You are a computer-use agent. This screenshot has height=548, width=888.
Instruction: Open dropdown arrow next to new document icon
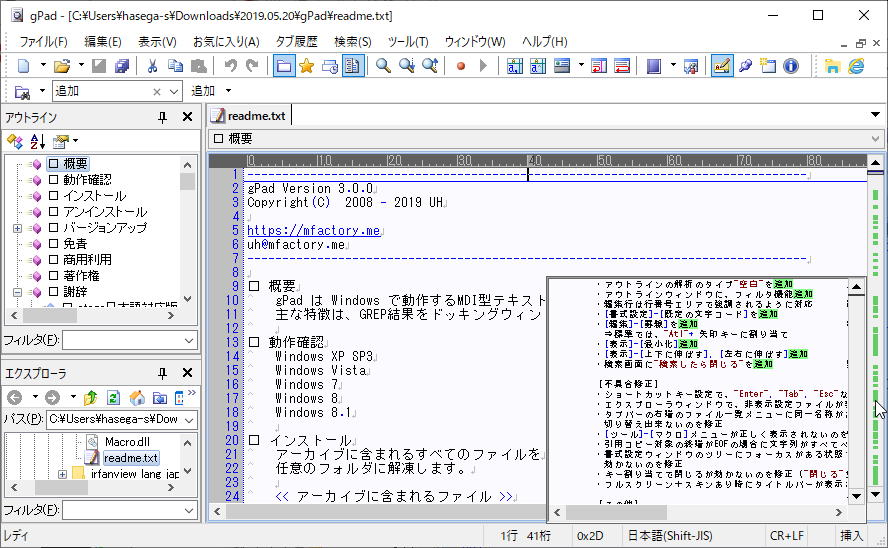(x=43, y=66)
